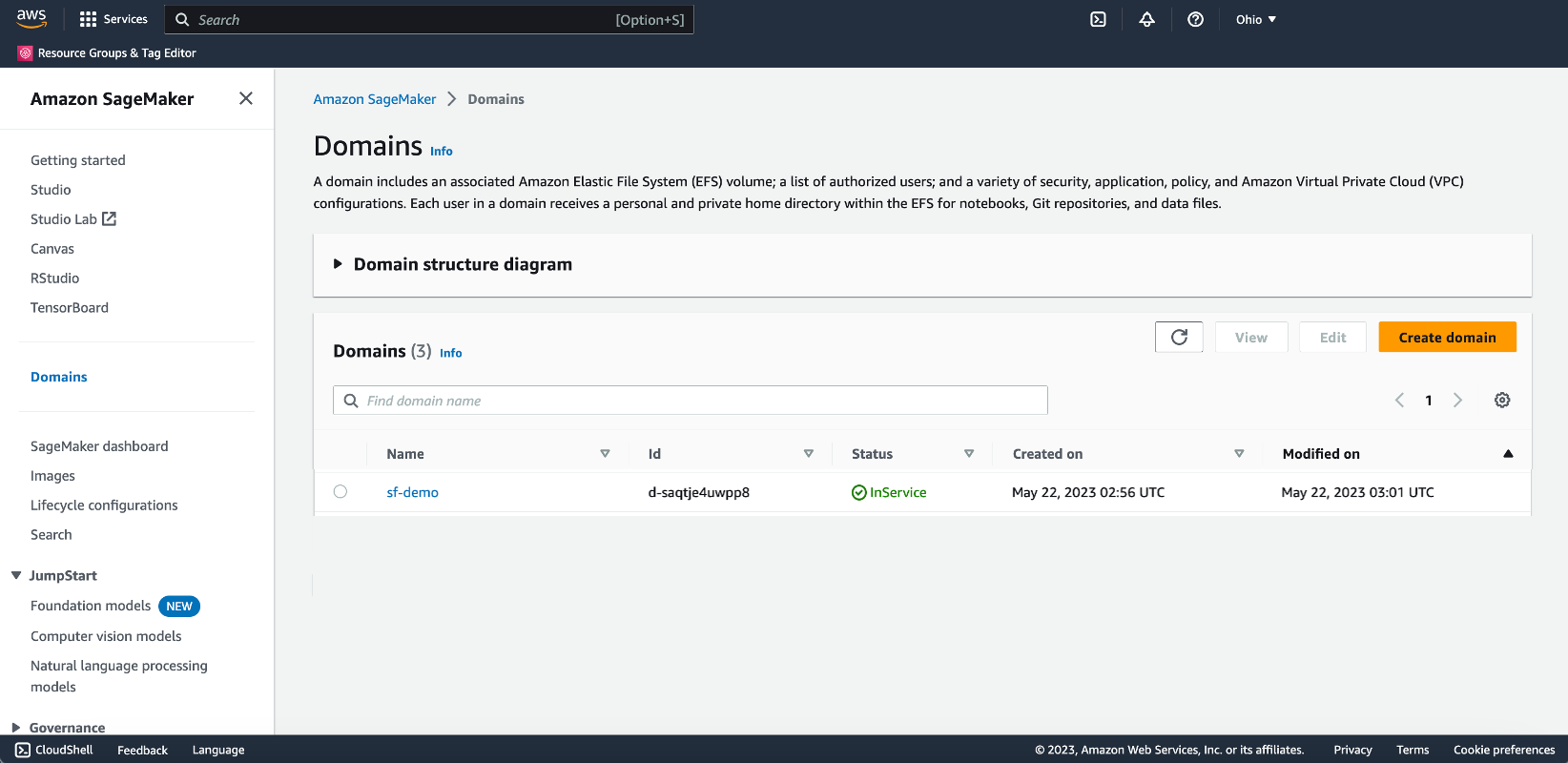The width and height of the screenshot is (1568, 763).
Task: Click the Edit button
Action: tap(1332, 337)
